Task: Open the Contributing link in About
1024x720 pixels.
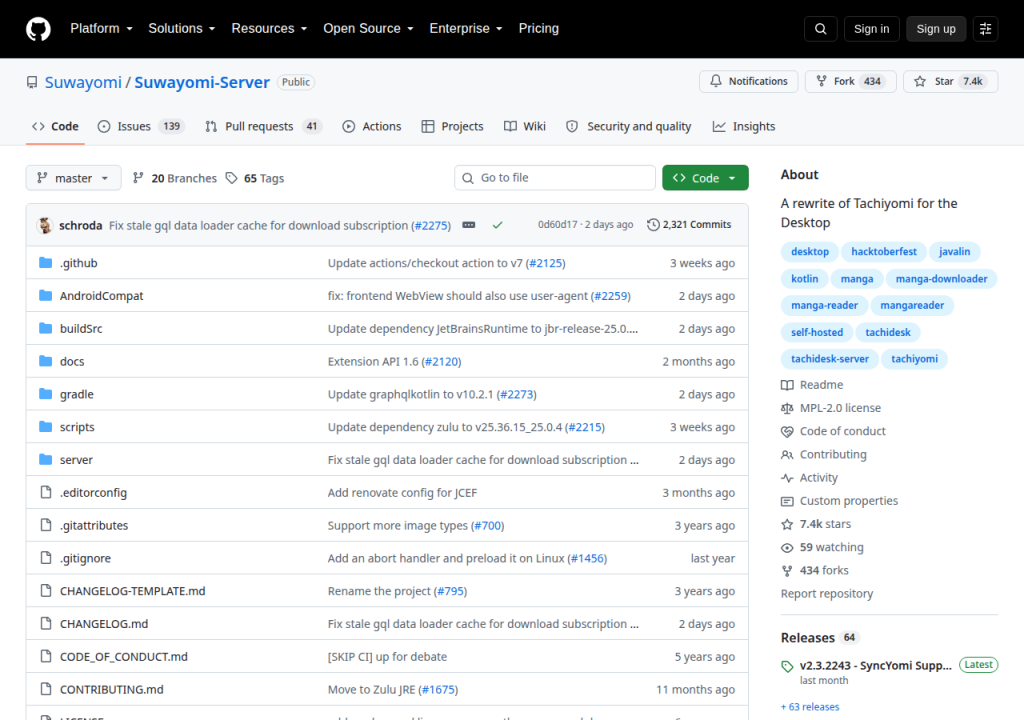Action: [x=824, y=454]
